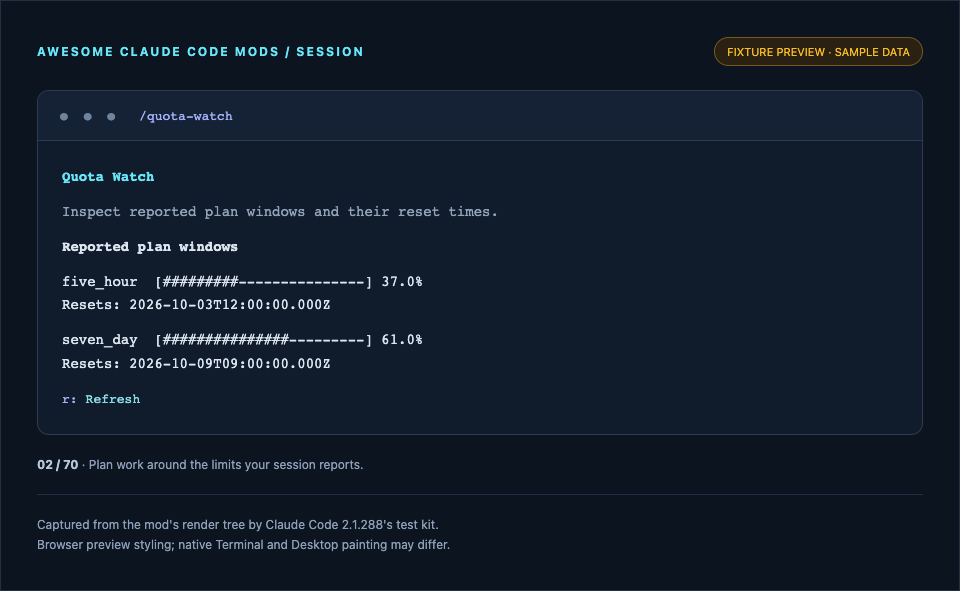The height and width of the screenshot is (591, 960).
Task: Click the 'Browser preview styling' footer note
Action: tap(243, 545)
